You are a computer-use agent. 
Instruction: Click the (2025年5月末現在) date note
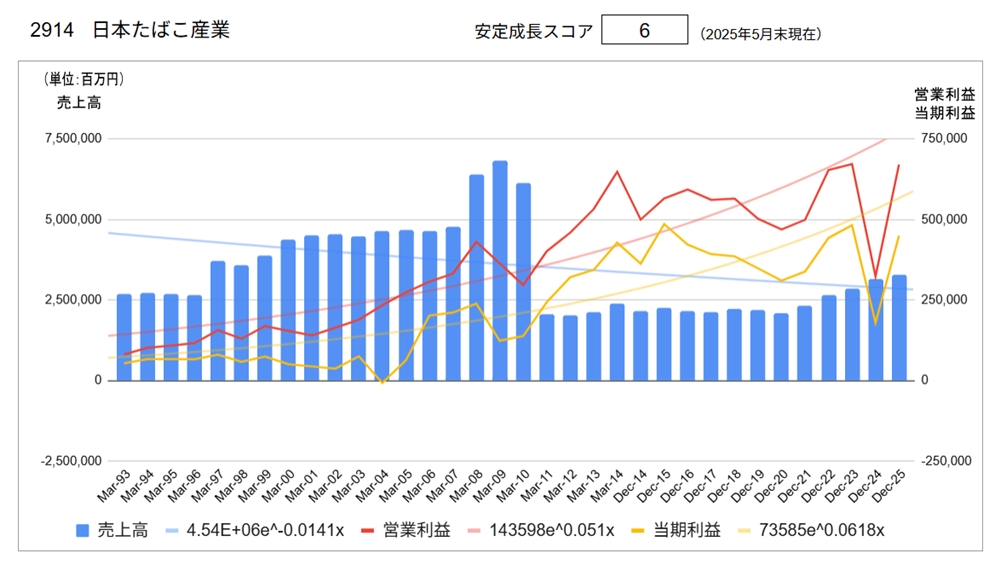(x=761, y=34)
